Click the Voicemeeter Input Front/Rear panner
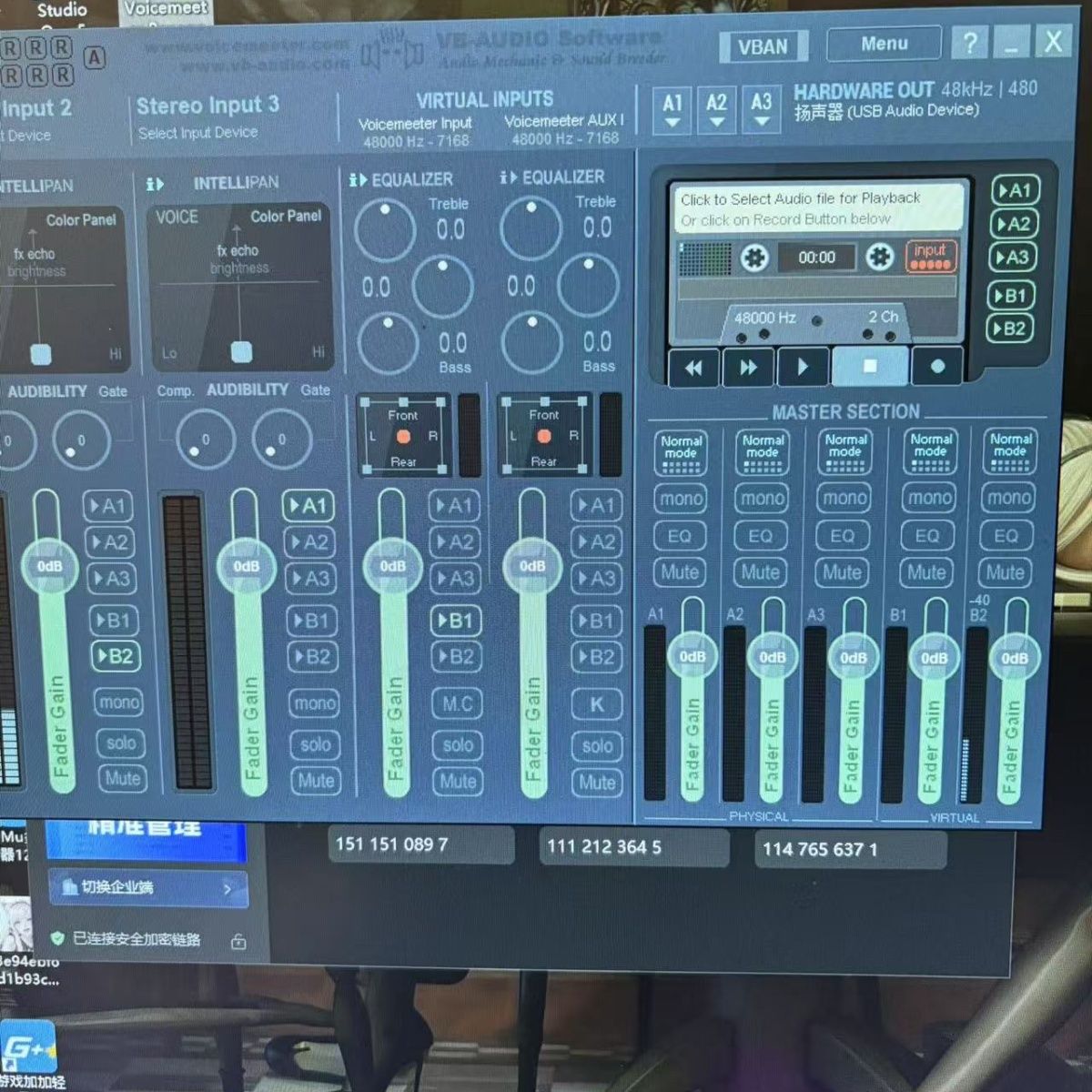 tap(403, 437)
